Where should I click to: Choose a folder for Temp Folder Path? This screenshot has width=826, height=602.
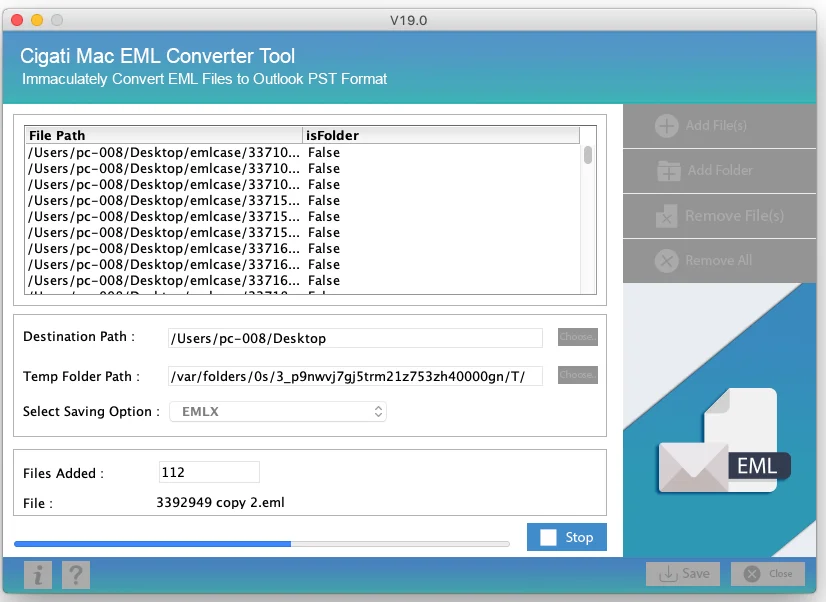[x=578, y=375]
